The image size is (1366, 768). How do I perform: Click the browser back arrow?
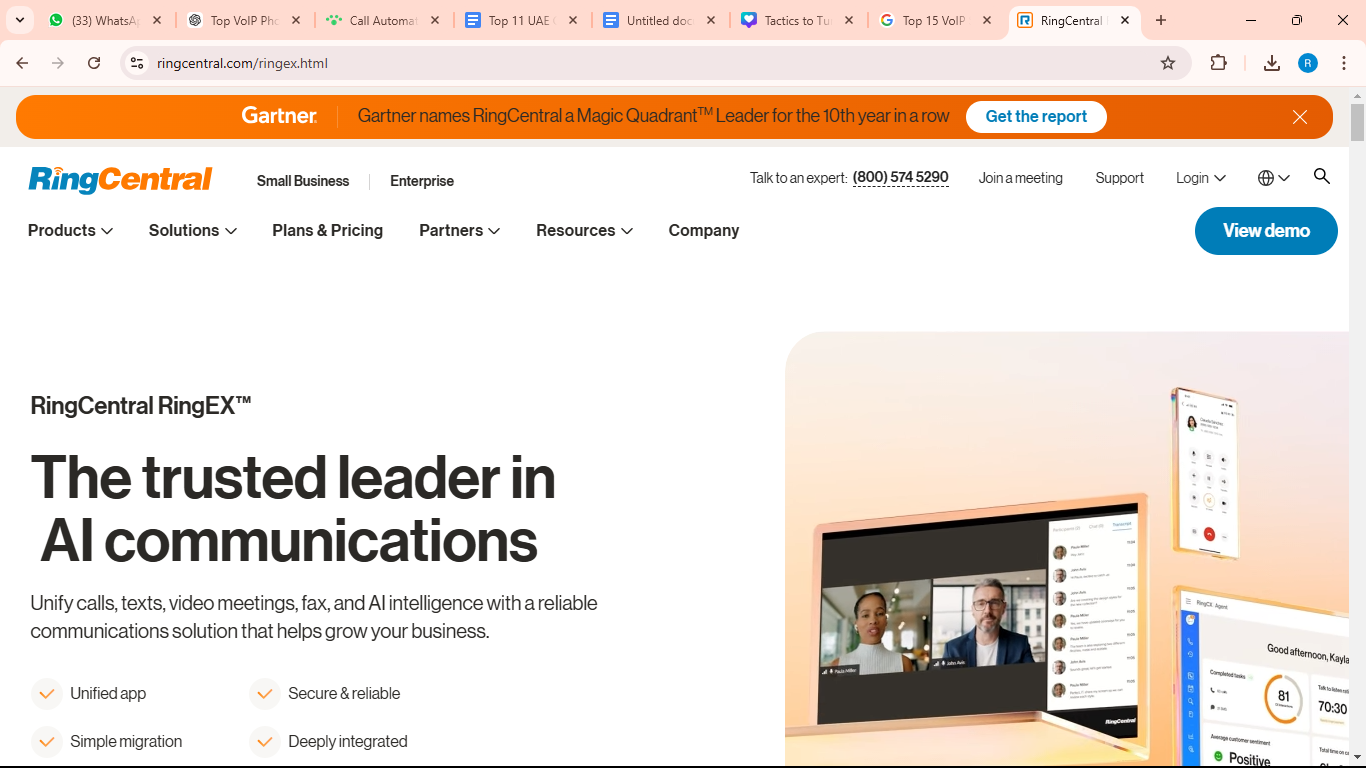click(x=22, y=62)
